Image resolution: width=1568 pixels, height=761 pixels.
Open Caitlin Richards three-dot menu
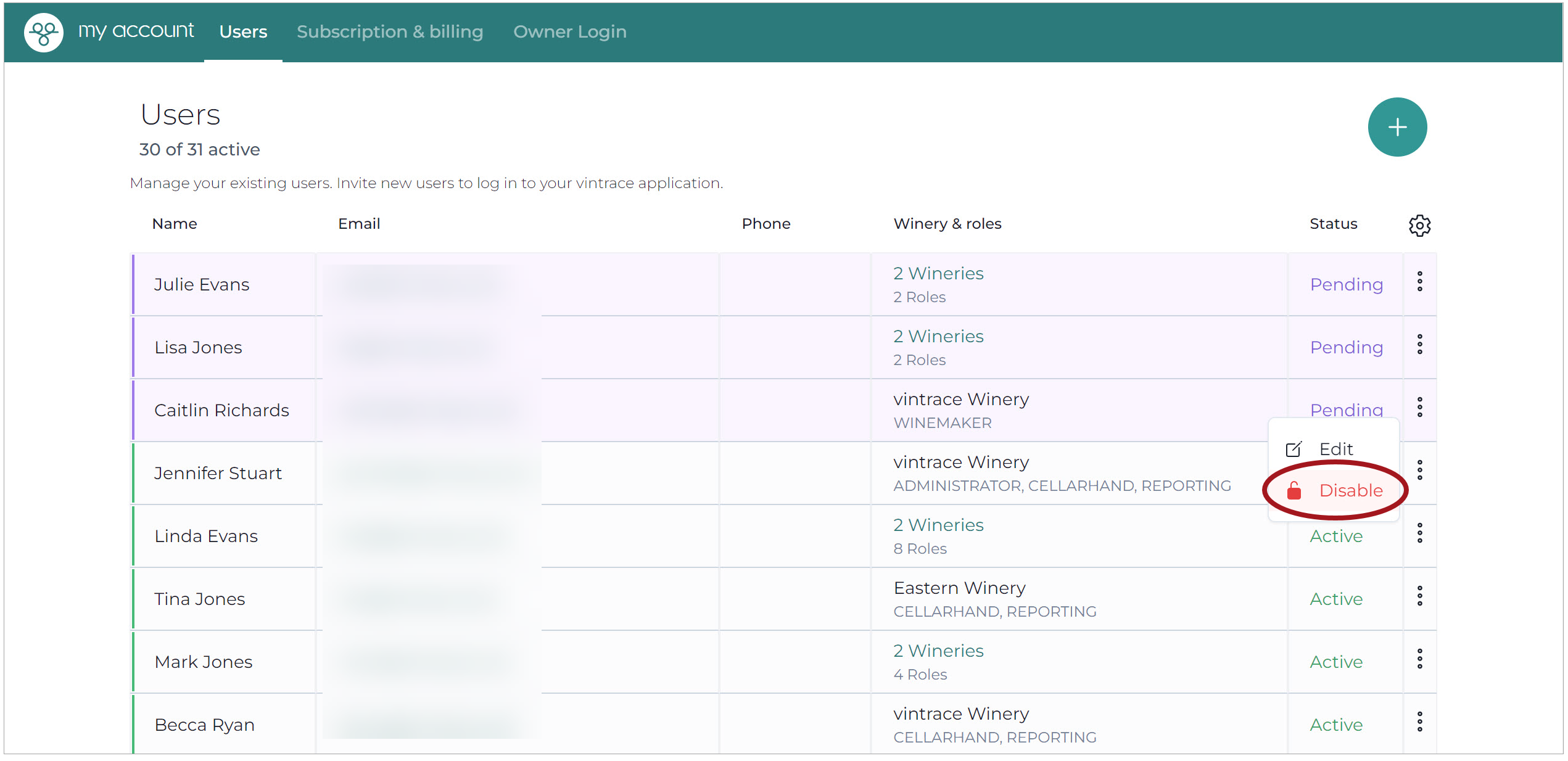tap(1419, 408)
